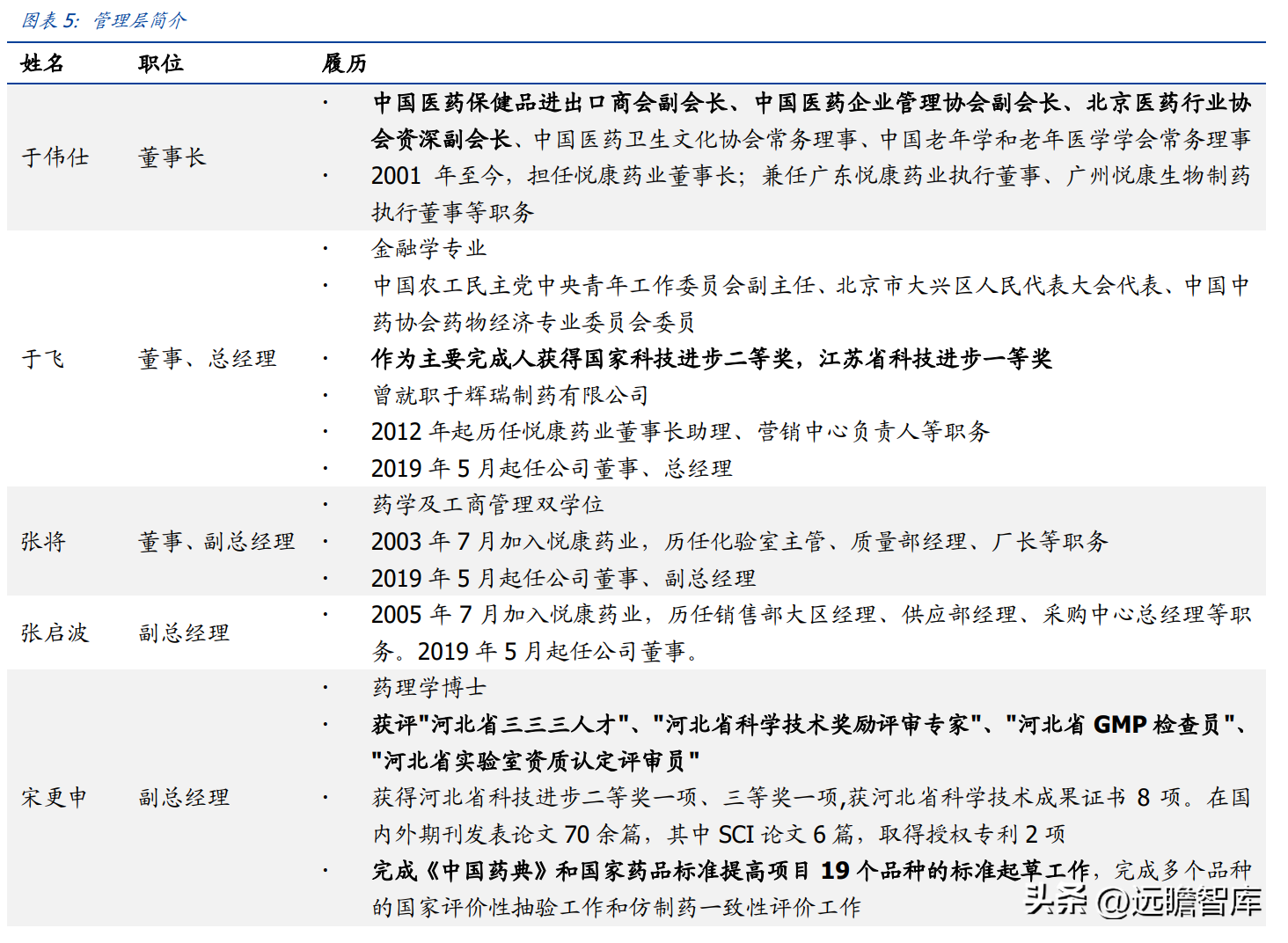Click the line '2019 年 5 月起任公司董事、副总经理'

click(564, 579)
